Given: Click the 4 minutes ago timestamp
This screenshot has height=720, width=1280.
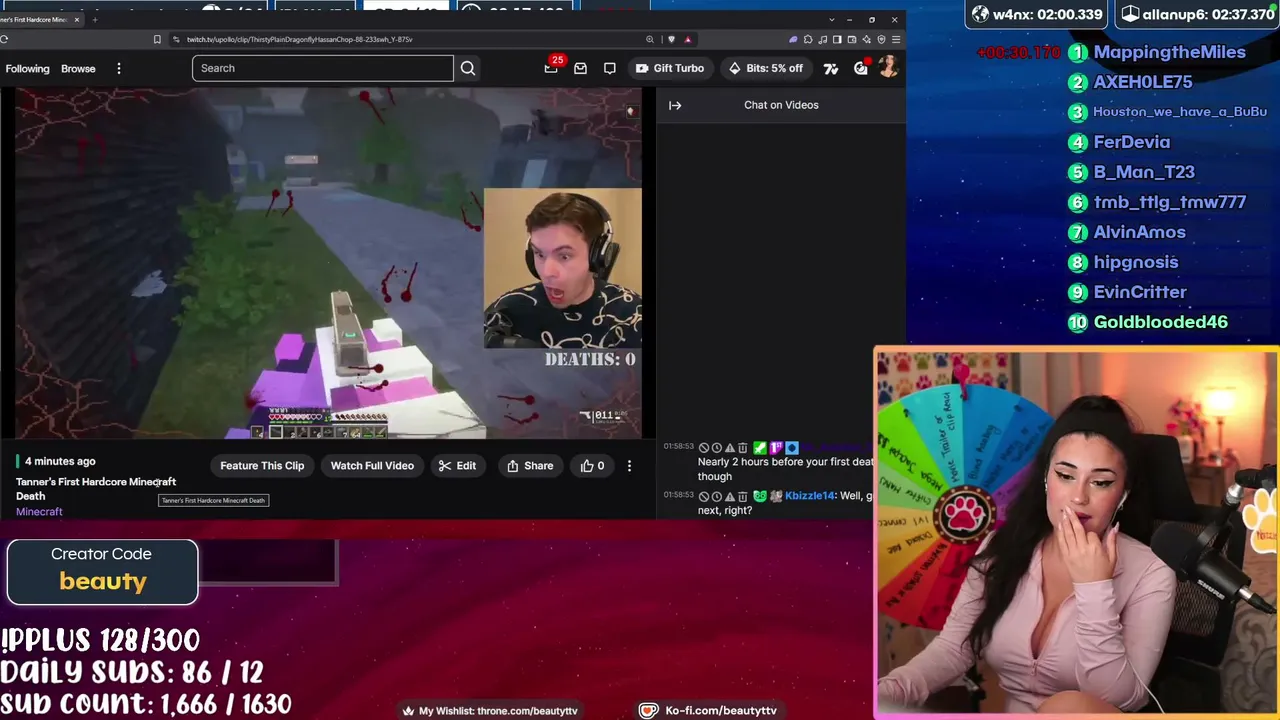Looking at the screenshot, I should [x=60, y=461].
